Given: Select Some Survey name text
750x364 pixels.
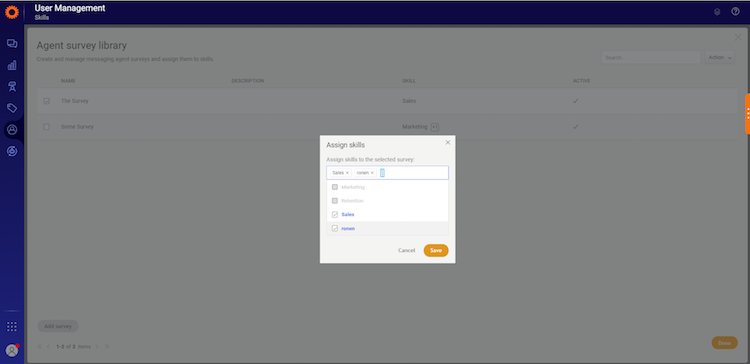Looking at the screenshot, I should tap(77, 127).
